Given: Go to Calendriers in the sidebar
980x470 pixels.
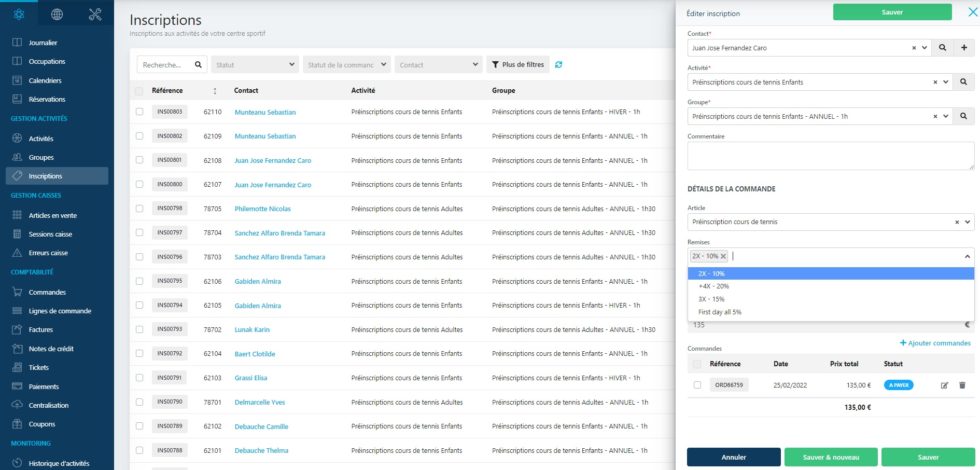Looking at the screenshot, I should click(x=45, y=80).
